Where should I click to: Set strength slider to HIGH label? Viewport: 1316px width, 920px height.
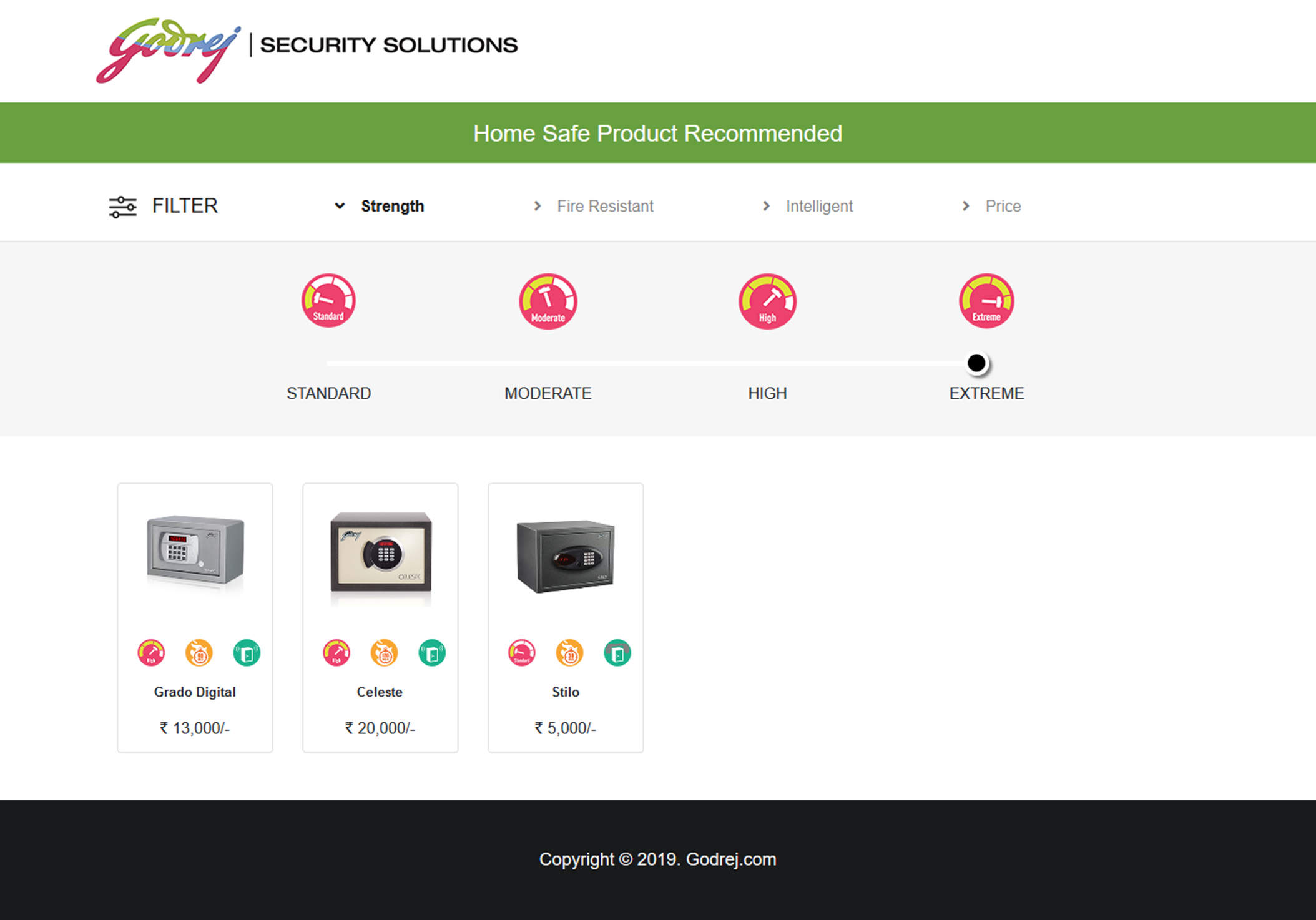tap(767, 393)
